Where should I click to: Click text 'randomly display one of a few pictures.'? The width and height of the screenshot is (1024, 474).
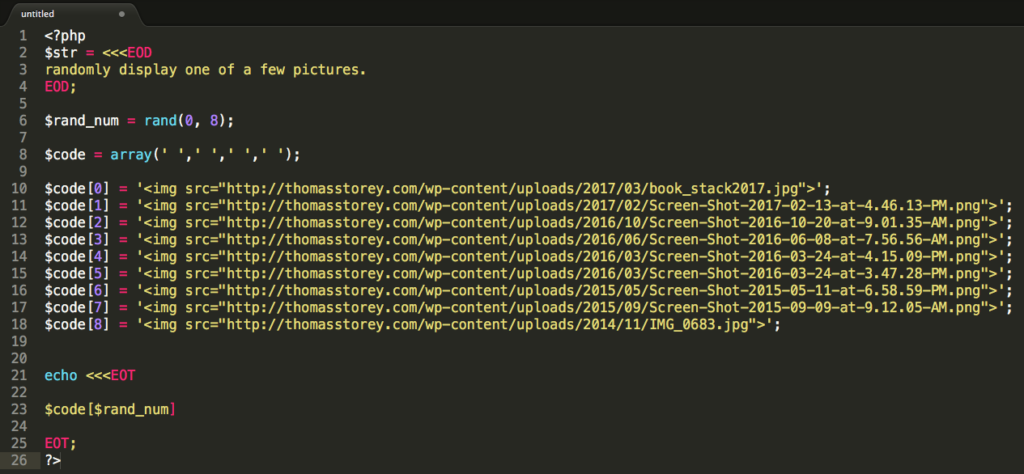click(206, 70)
